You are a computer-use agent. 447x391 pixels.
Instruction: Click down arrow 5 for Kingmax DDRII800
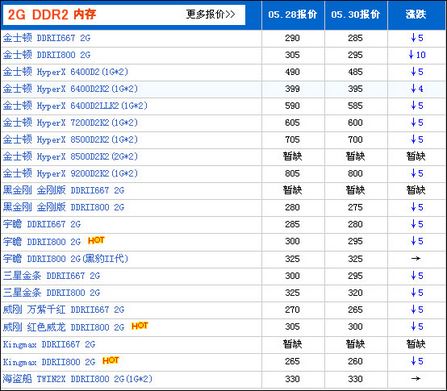point(417,361)
